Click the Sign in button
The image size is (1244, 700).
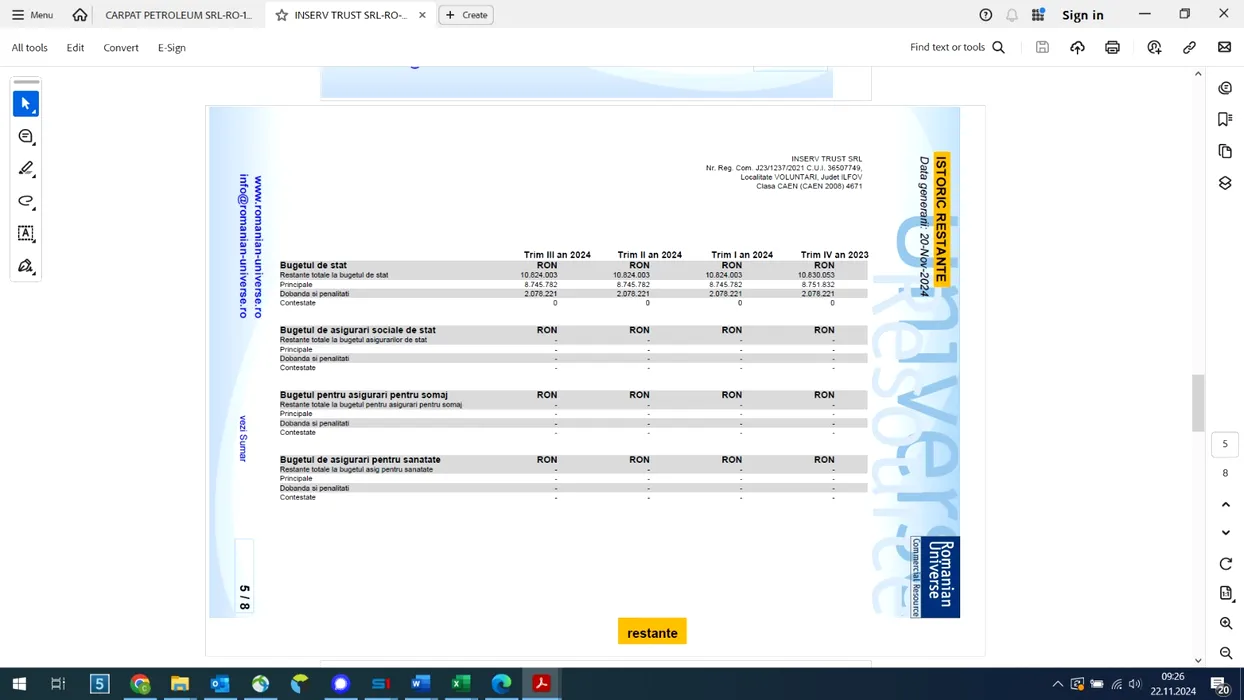[1082, 15]
